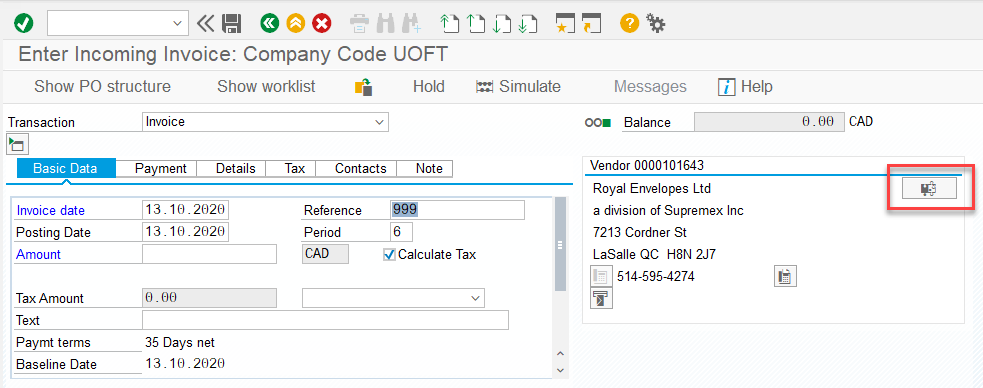This screenshot has height=388, width=983.
Task: Click the vendor display button
Action: (x=929, y=188)
